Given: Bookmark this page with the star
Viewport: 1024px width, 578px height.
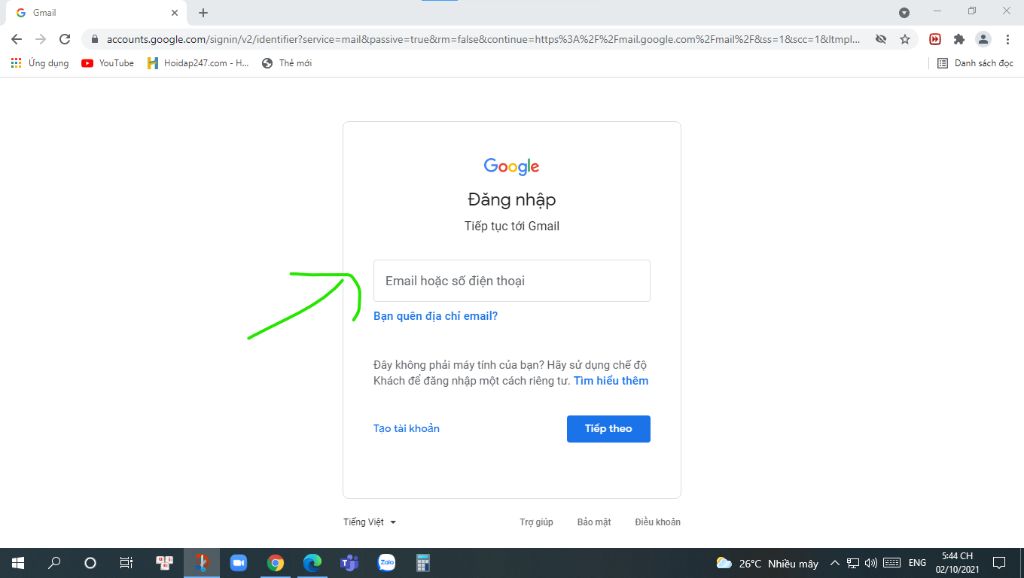Looking at the screenshot, I should click(x=904, y=39).
